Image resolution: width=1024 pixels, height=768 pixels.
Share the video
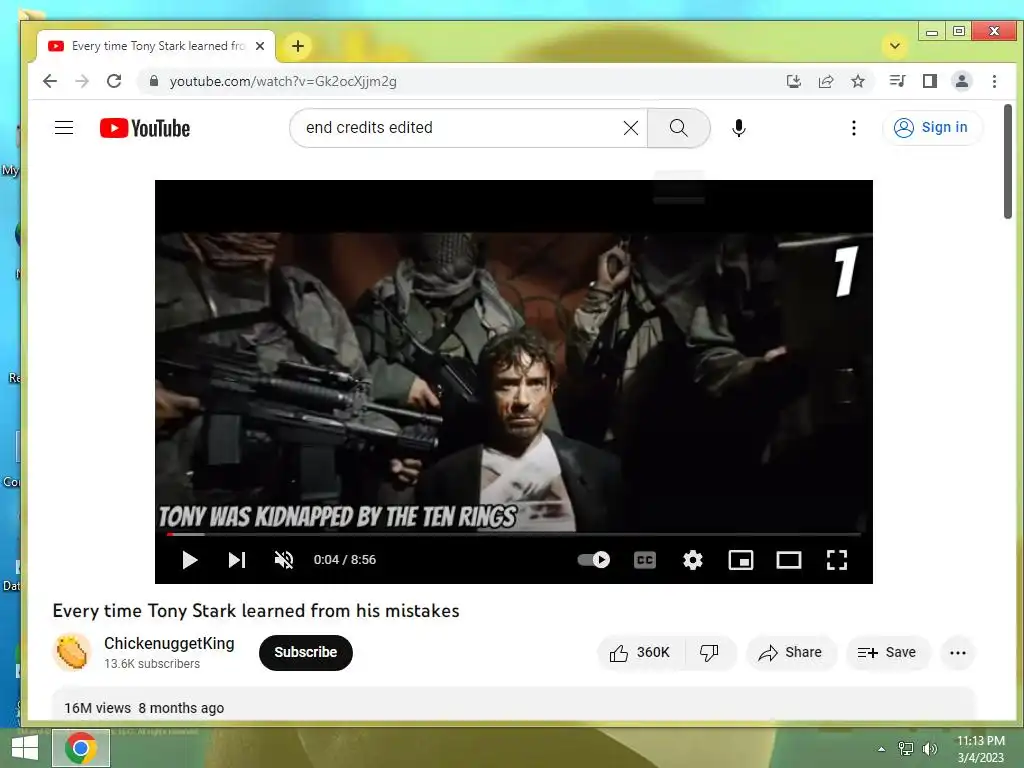click(790, 652)
